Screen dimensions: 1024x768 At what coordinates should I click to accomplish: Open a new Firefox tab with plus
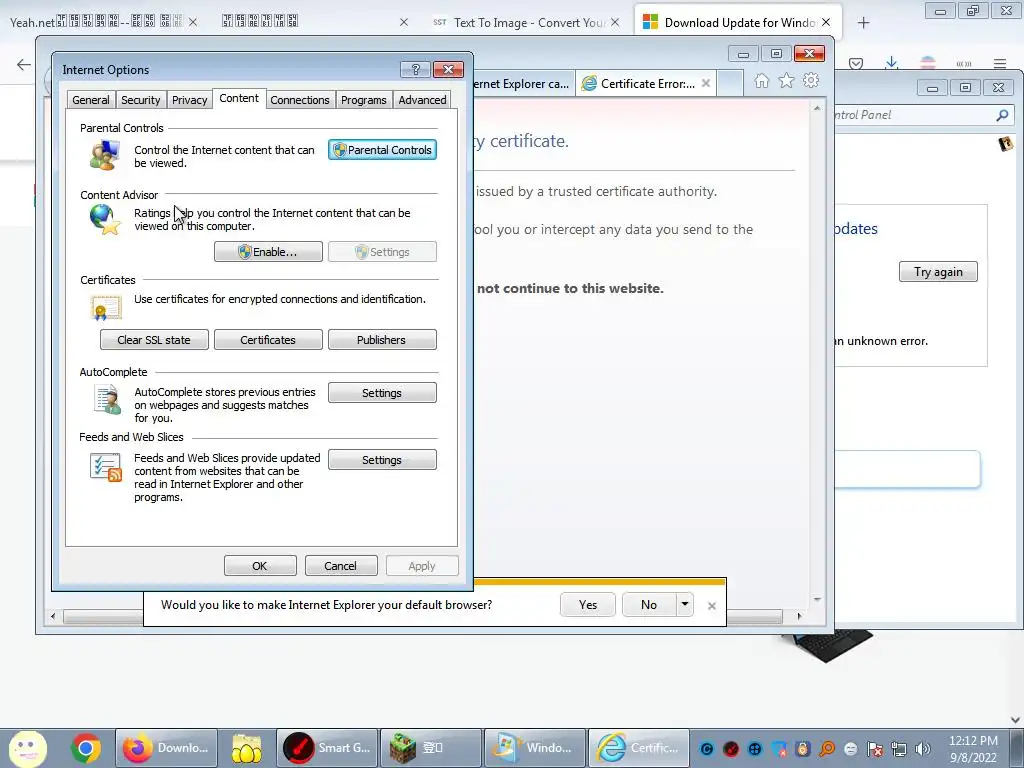tap(863, 23)
